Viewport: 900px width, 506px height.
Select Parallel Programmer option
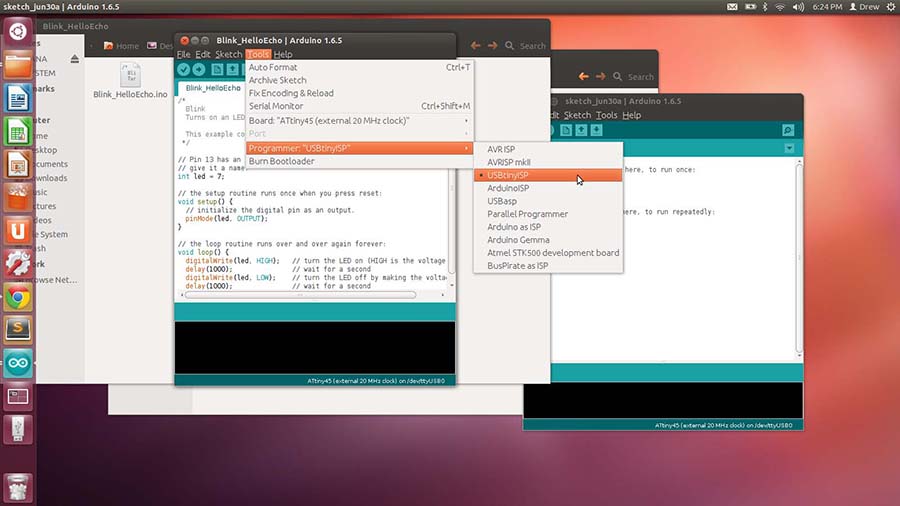pyautogui.click(x=548, y=214)
